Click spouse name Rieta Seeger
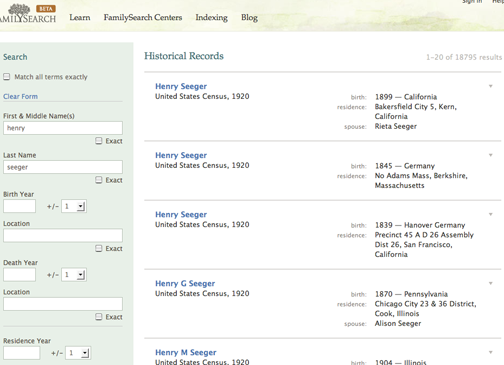The image size is (504, 365). 396,126
